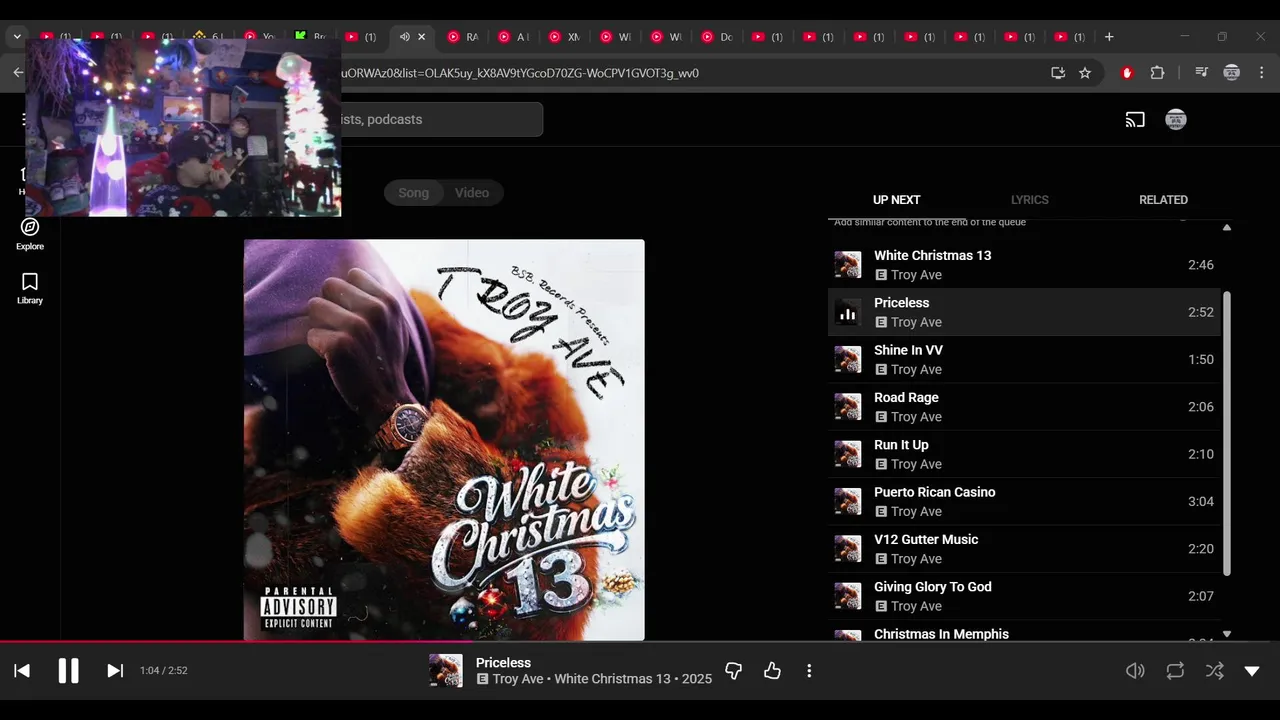Dislike the current song

coord(733,671)
